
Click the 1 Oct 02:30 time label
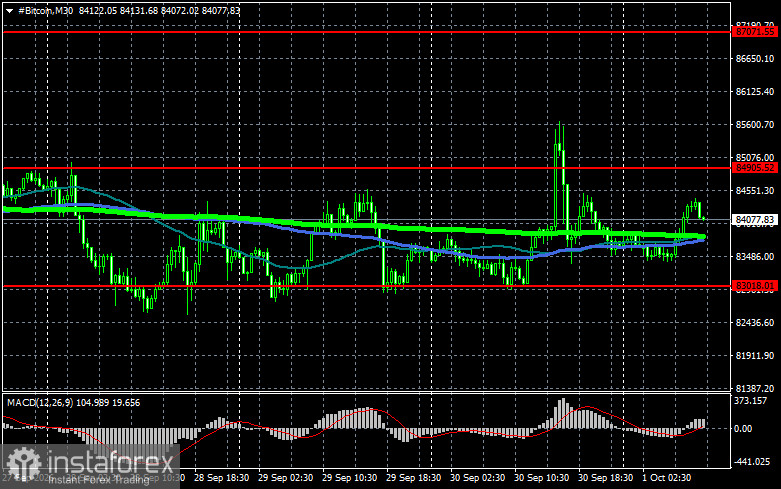click(667, 478)
